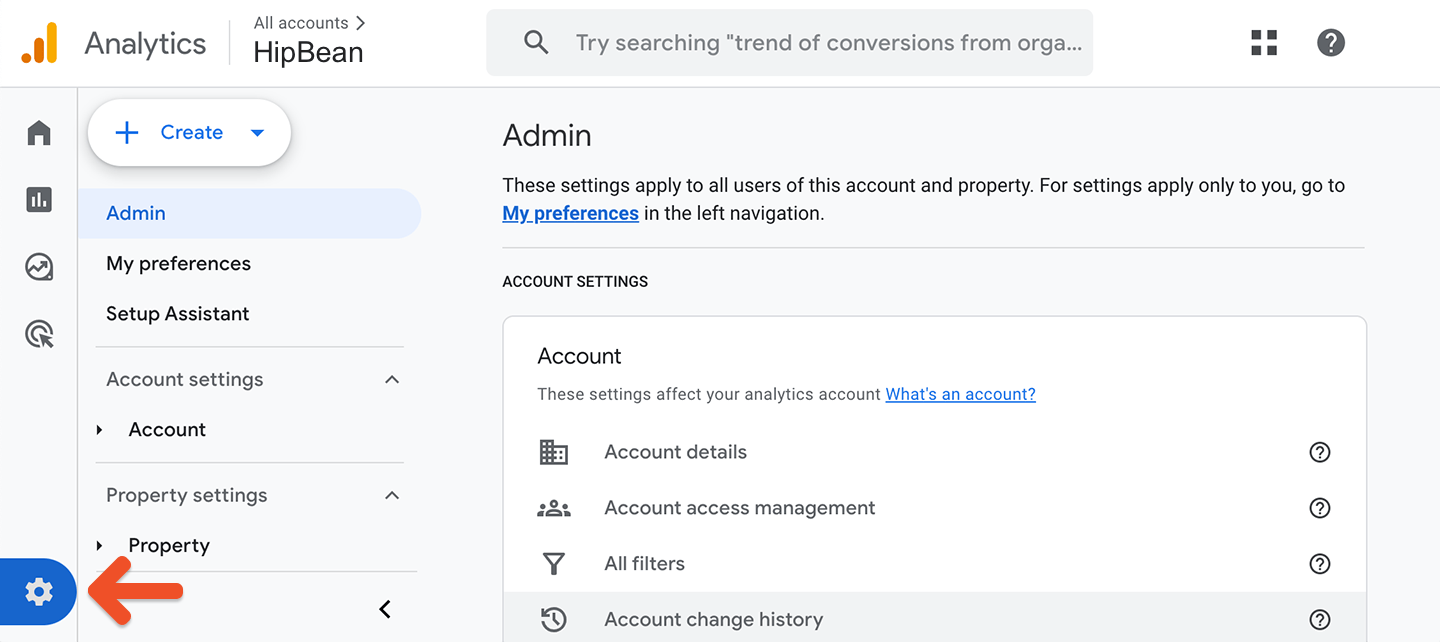This screenshot has height=642, width=1440.
Task: Click help icon beside All filters
Action: click(x=1319, y=564)
